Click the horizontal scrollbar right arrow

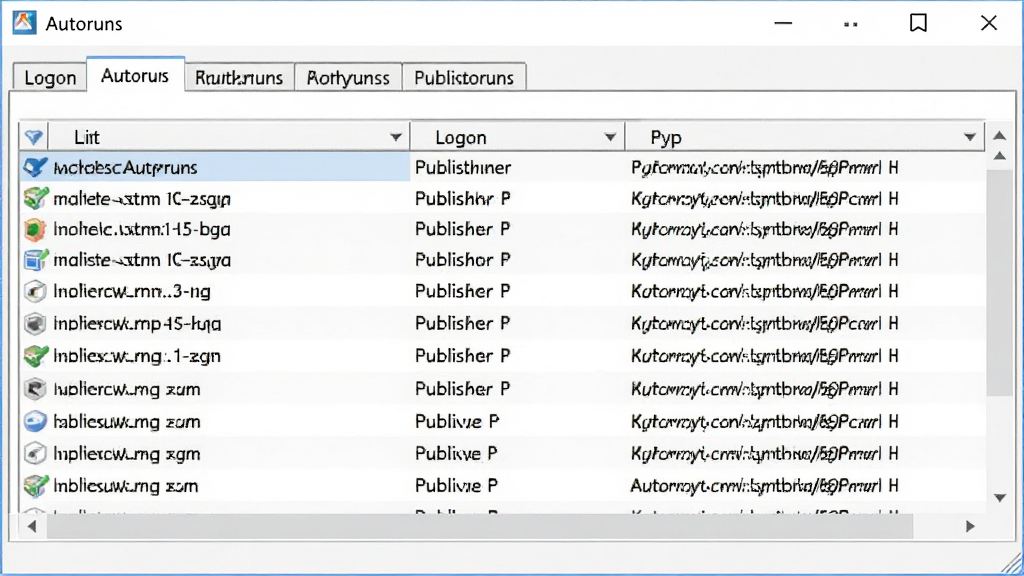[970, 526]
